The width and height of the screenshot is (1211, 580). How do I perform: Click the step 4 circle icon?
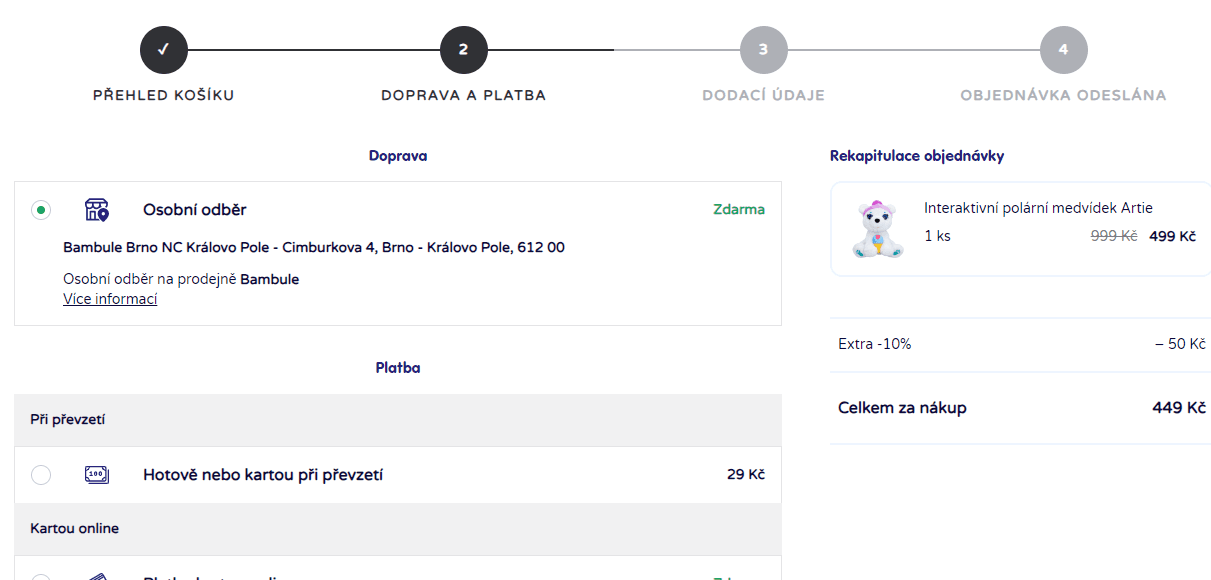1064,50
